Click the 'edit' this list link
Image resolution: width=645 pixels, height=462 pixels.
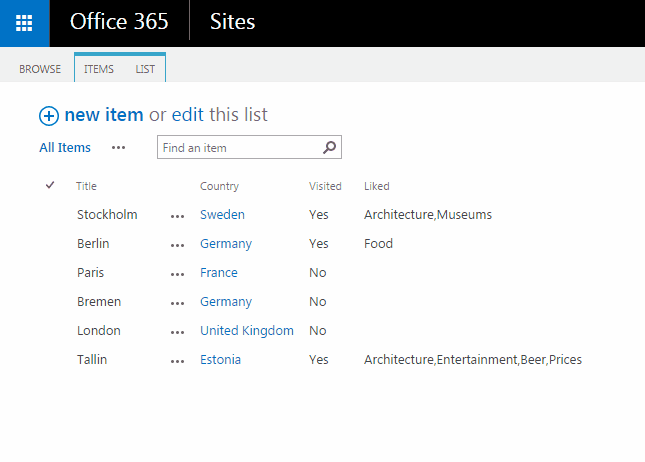[x=187, y=115]
